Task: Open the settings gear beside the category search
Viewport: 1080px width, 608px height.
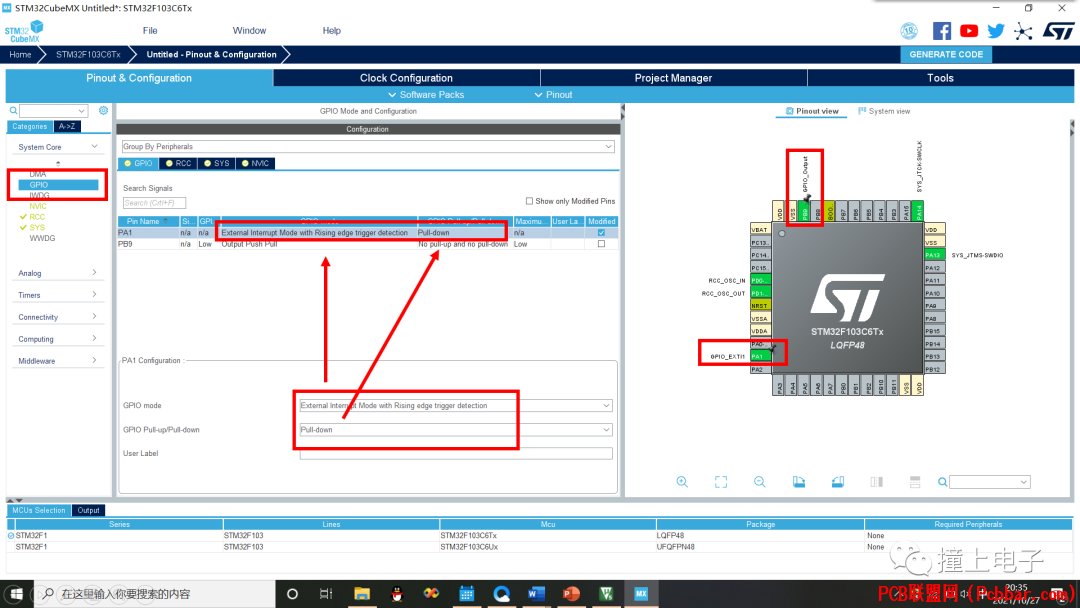Action: tap(103, 110)
